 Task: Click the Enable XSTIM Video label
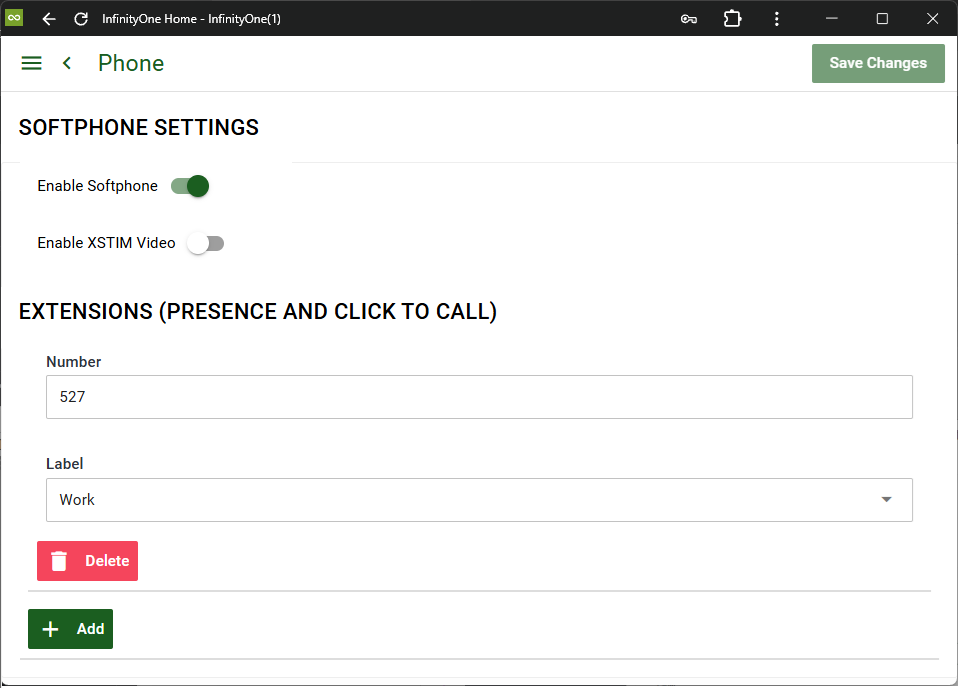(x=106, y=243)
